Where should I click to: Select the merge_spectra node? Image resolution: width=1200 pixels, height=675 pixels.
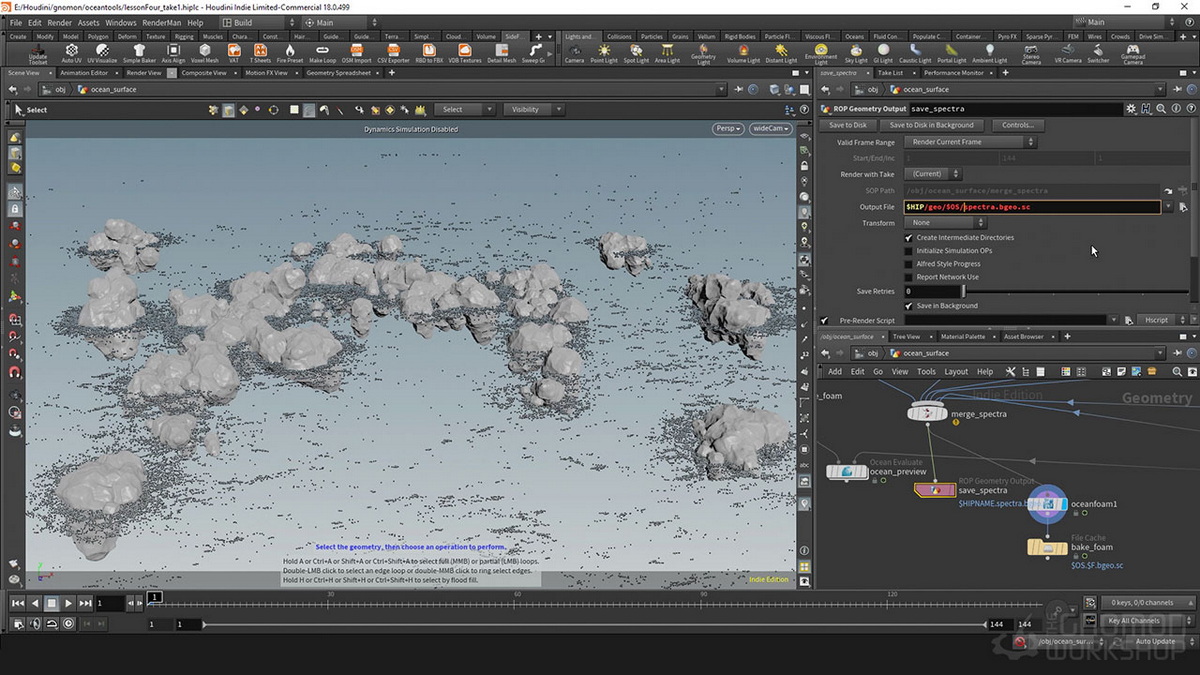(x=927, y=413)
